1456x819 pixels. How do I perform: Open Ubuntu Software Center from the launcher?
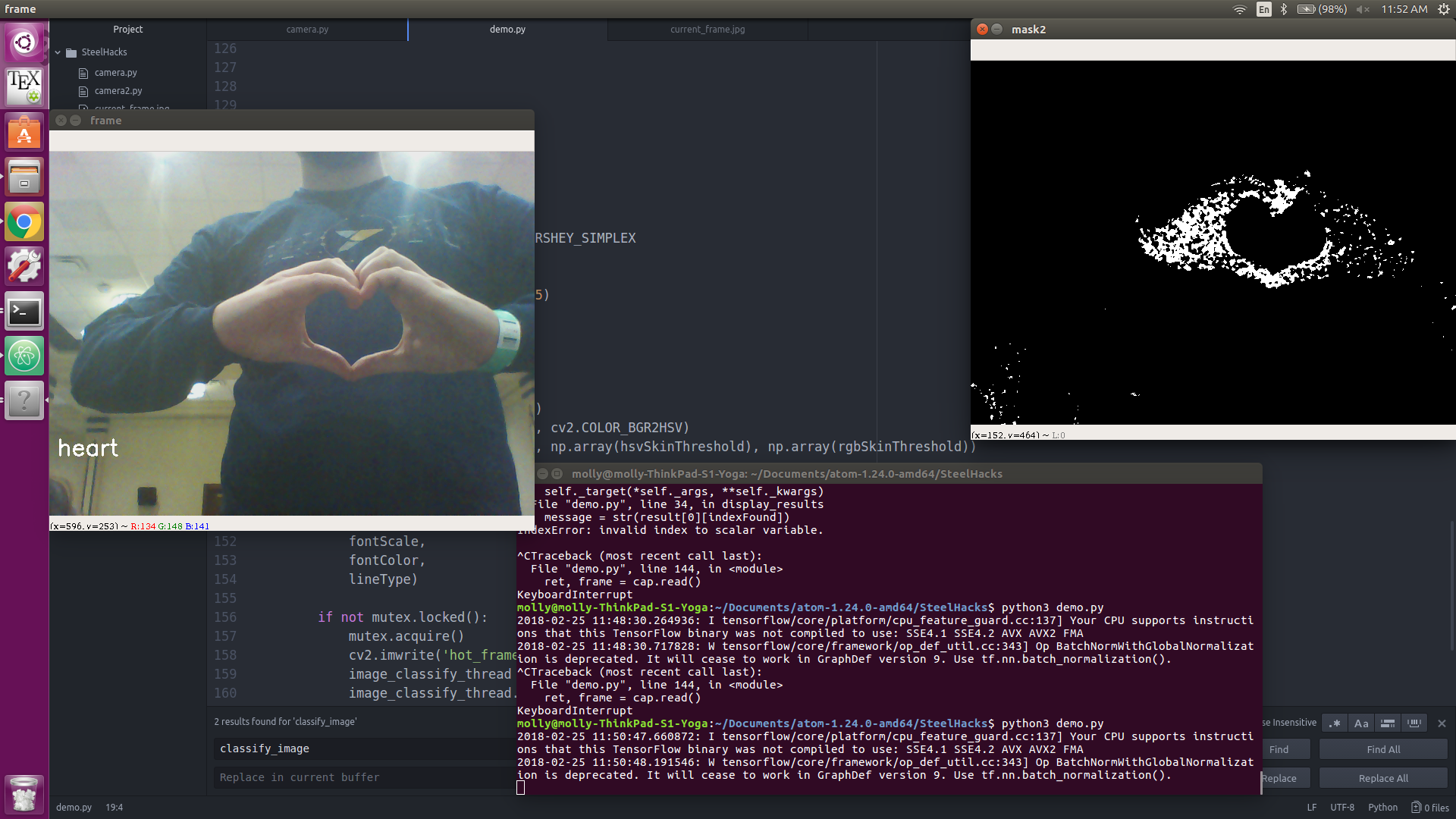[x=24, y=133]
